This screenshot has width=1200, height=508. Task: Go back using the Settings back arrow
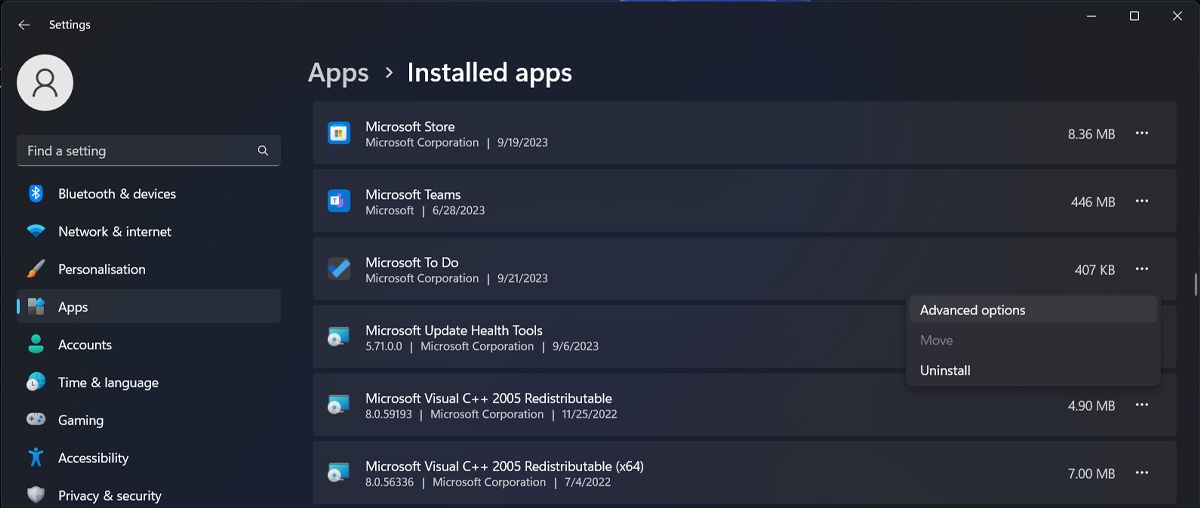click(24, 25)
